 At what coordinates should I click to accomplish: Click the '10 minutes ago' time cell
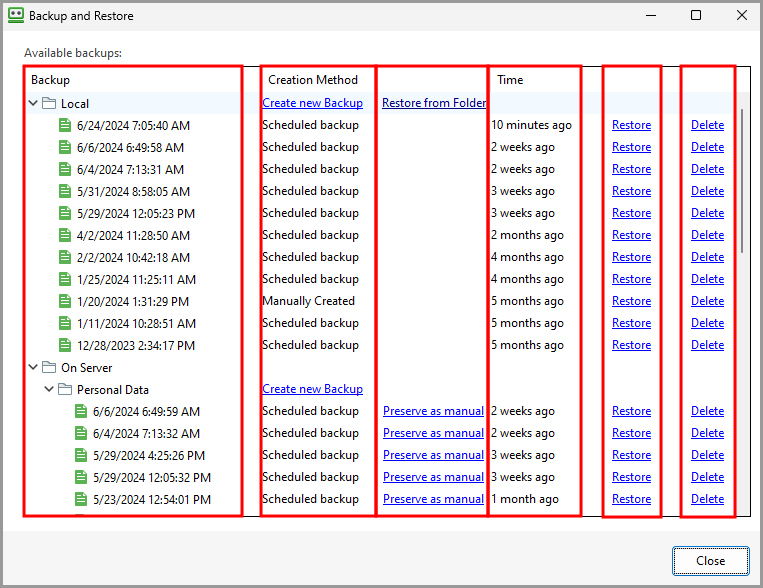[531, 125]
